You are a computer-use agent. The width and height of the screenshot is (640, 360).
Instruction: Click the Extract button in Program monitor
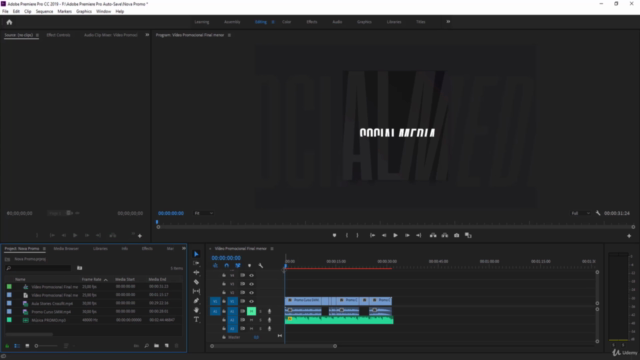(x=445, y=236)
